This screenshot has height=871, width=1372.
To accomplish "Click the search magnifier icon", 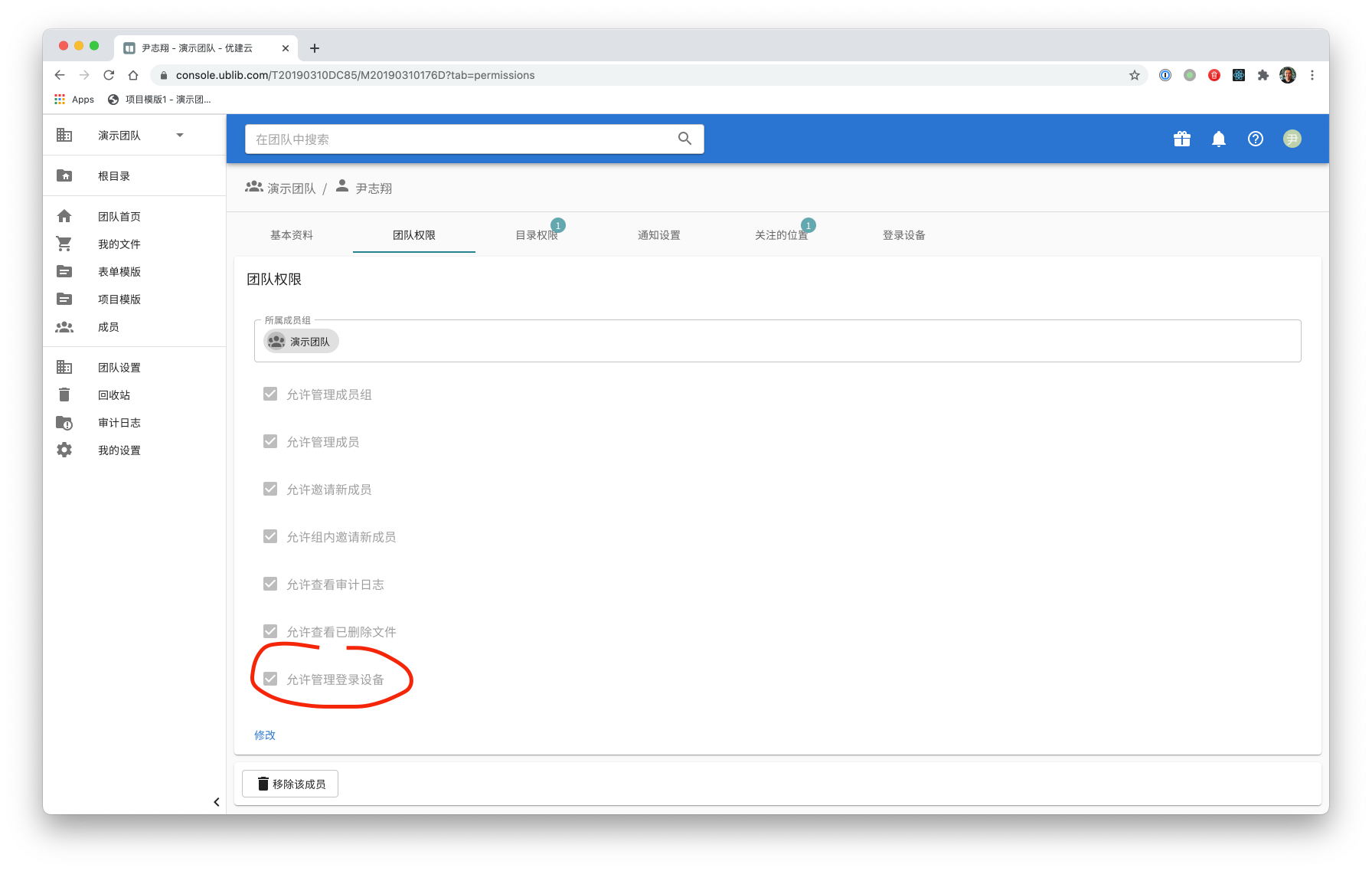I will click(x=684, y=139).
